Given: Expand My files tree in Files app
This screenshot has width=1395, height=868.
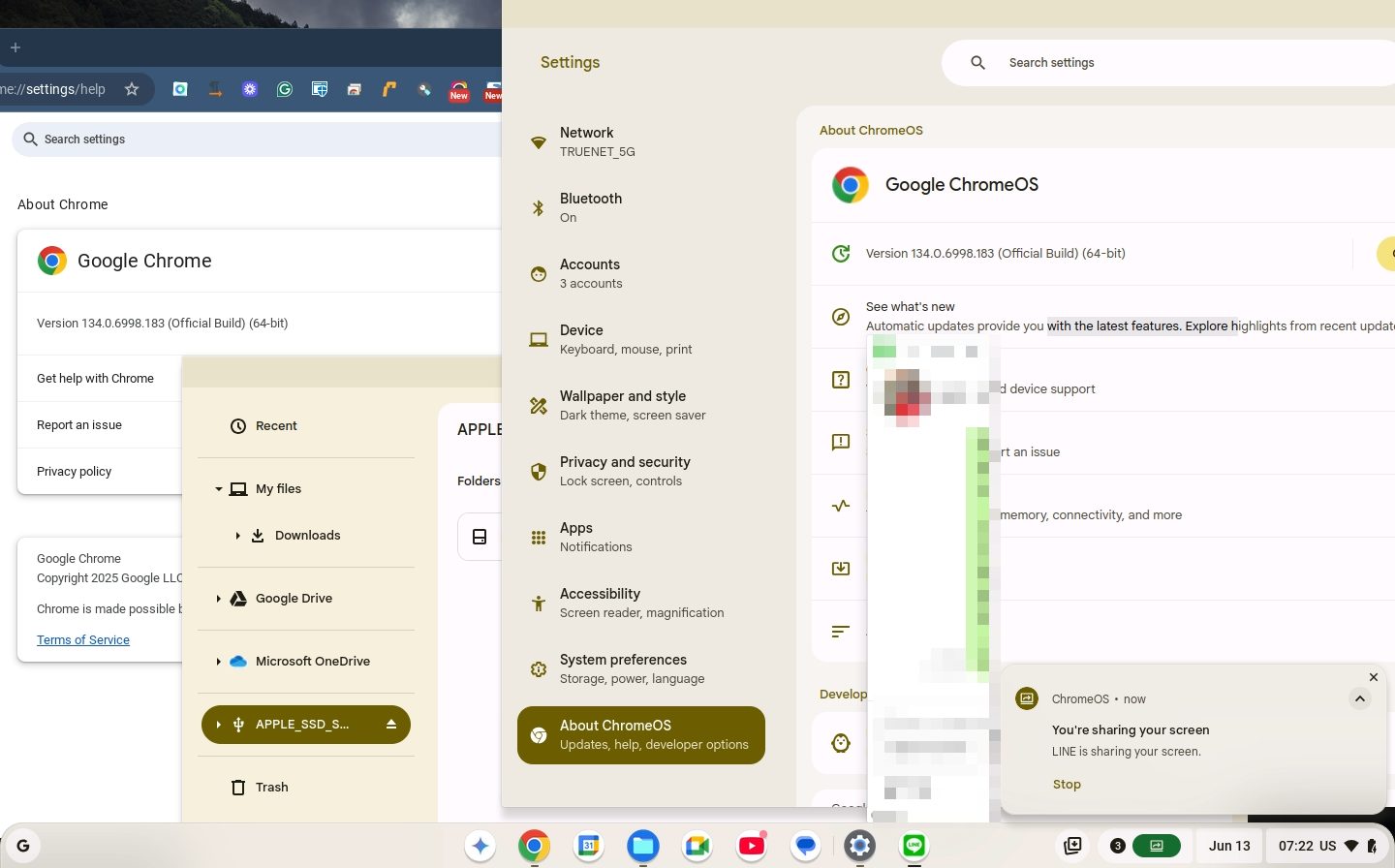Looking at the screenshot, I should coord(219,489).
